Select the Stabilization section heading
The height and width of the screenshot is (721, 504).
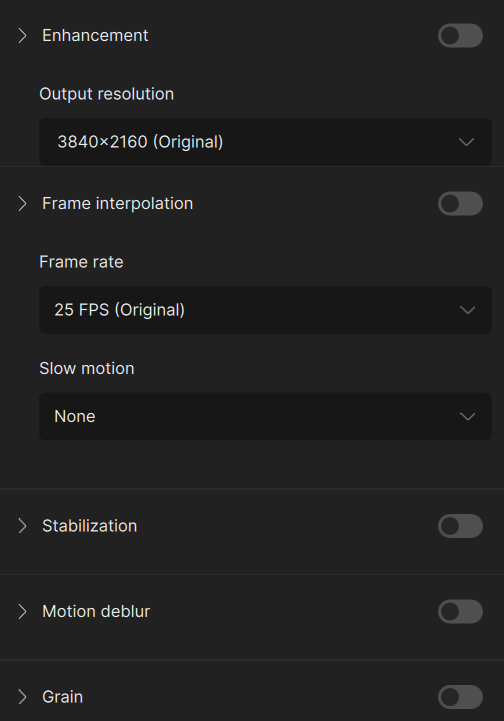[90, 526]
